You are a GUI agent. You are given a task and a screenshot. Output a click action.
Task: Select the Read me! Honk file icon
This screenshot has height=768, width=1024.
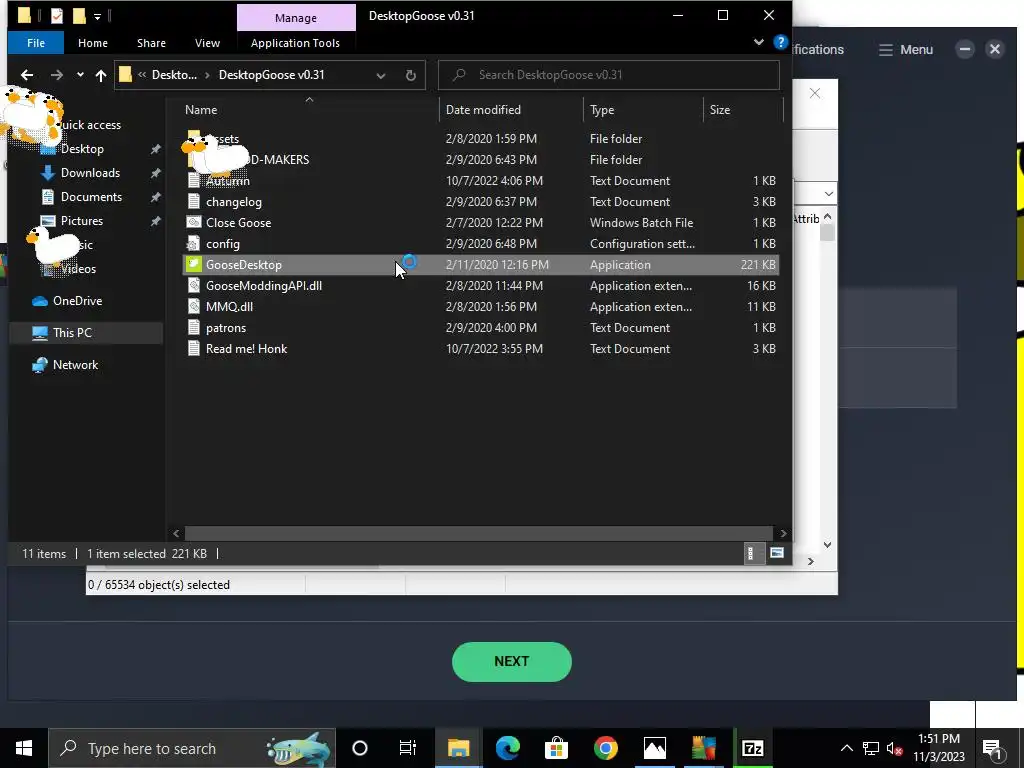[193, 349]
